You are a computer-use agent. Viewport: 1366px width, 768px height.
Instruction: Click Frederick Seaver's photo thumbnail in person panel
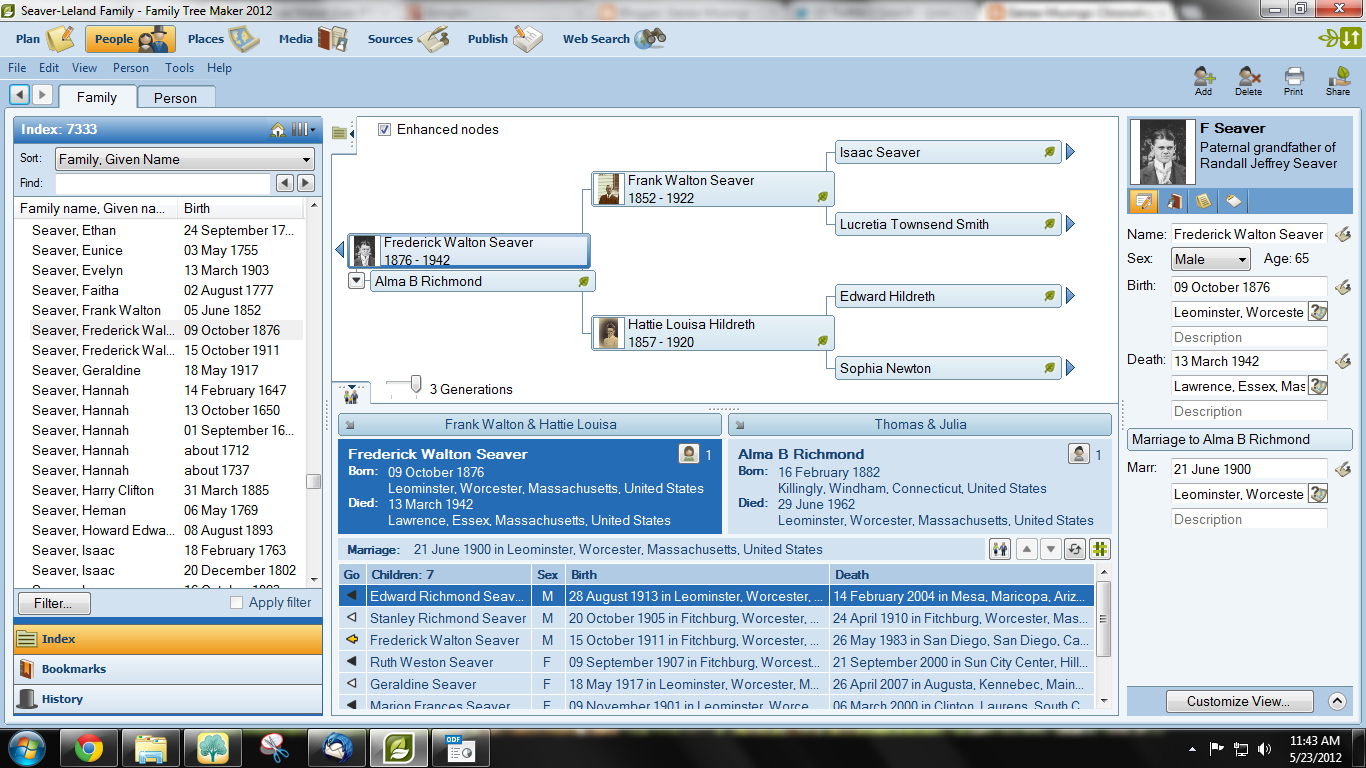[1163, 152]
